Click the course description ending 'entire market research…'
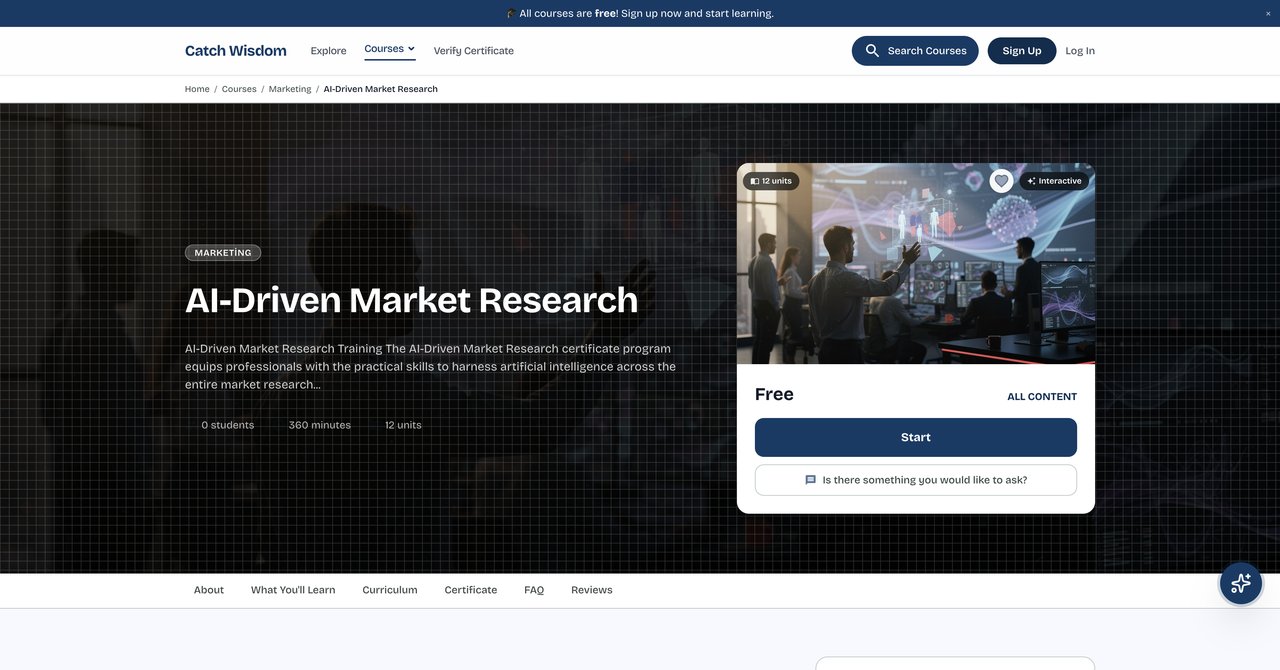 point(431,367)
